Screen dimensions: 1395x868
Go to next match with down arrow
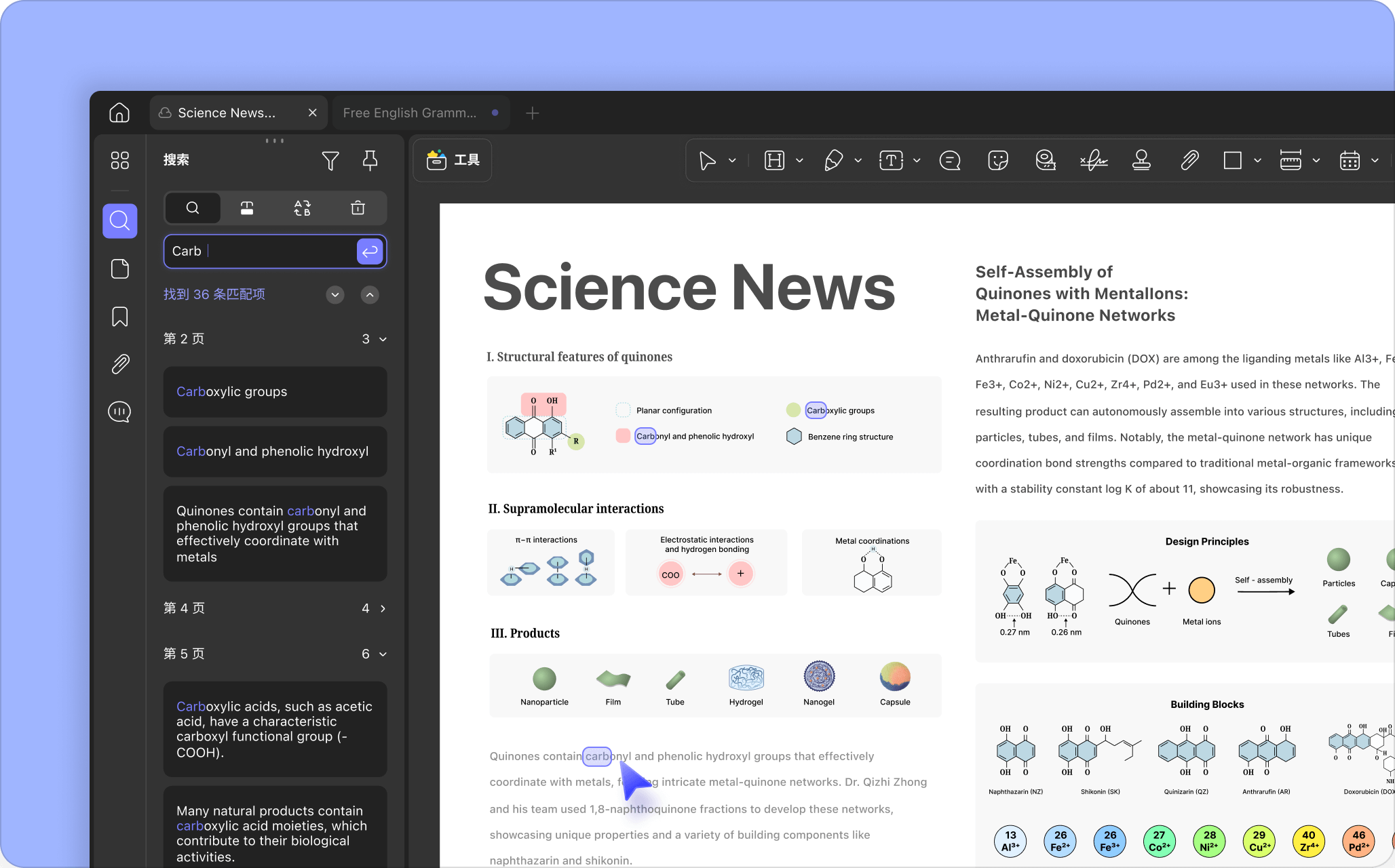coord(335,295)
